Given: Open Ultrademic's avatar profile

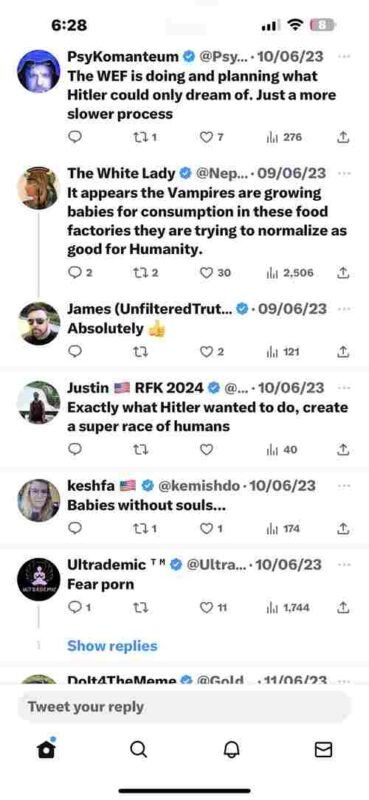Looking at the screenshot, I should (38, 580).
